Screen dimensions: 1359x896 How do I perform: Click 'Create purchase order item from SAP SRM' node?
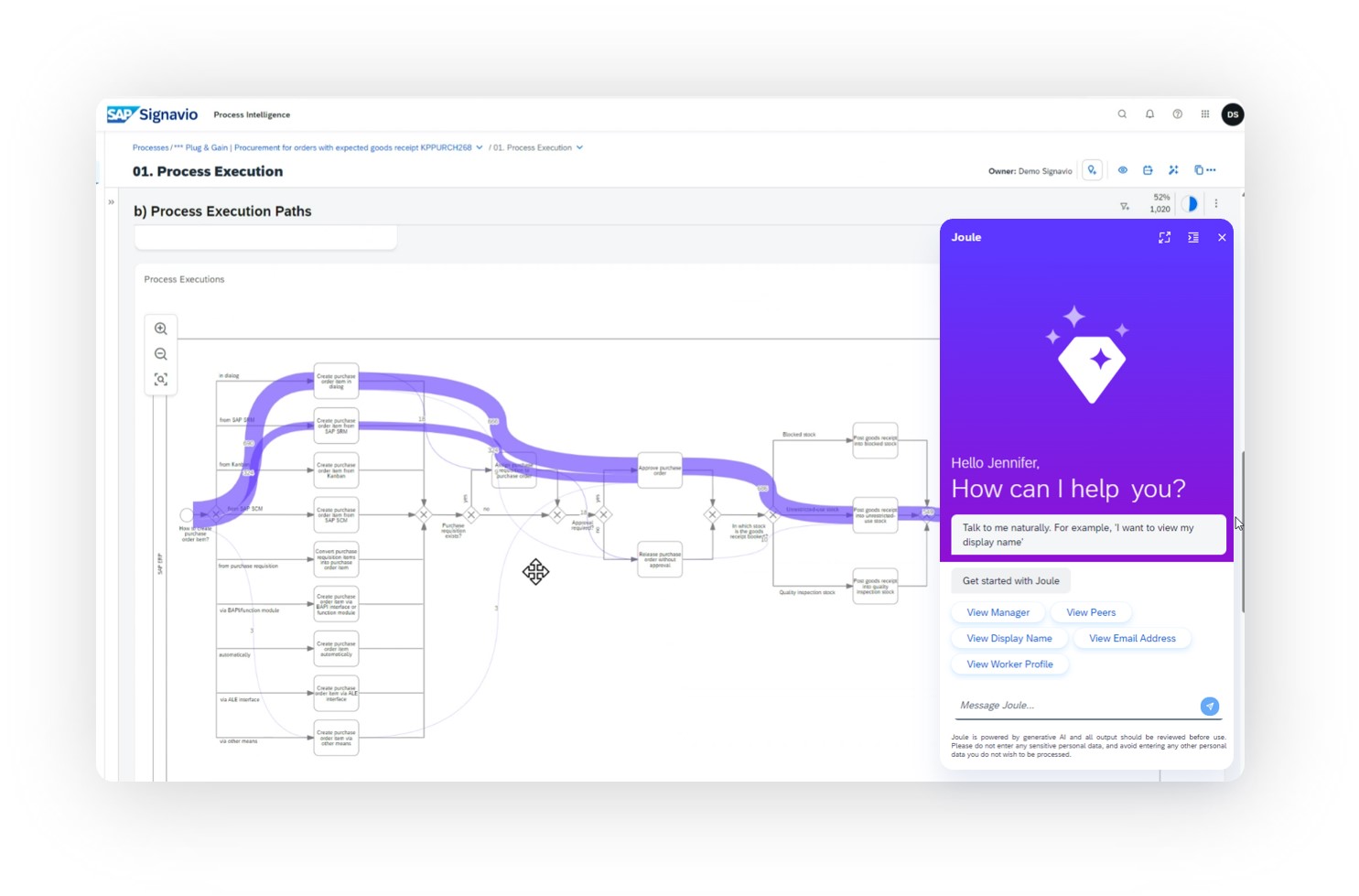click(337, 426)
